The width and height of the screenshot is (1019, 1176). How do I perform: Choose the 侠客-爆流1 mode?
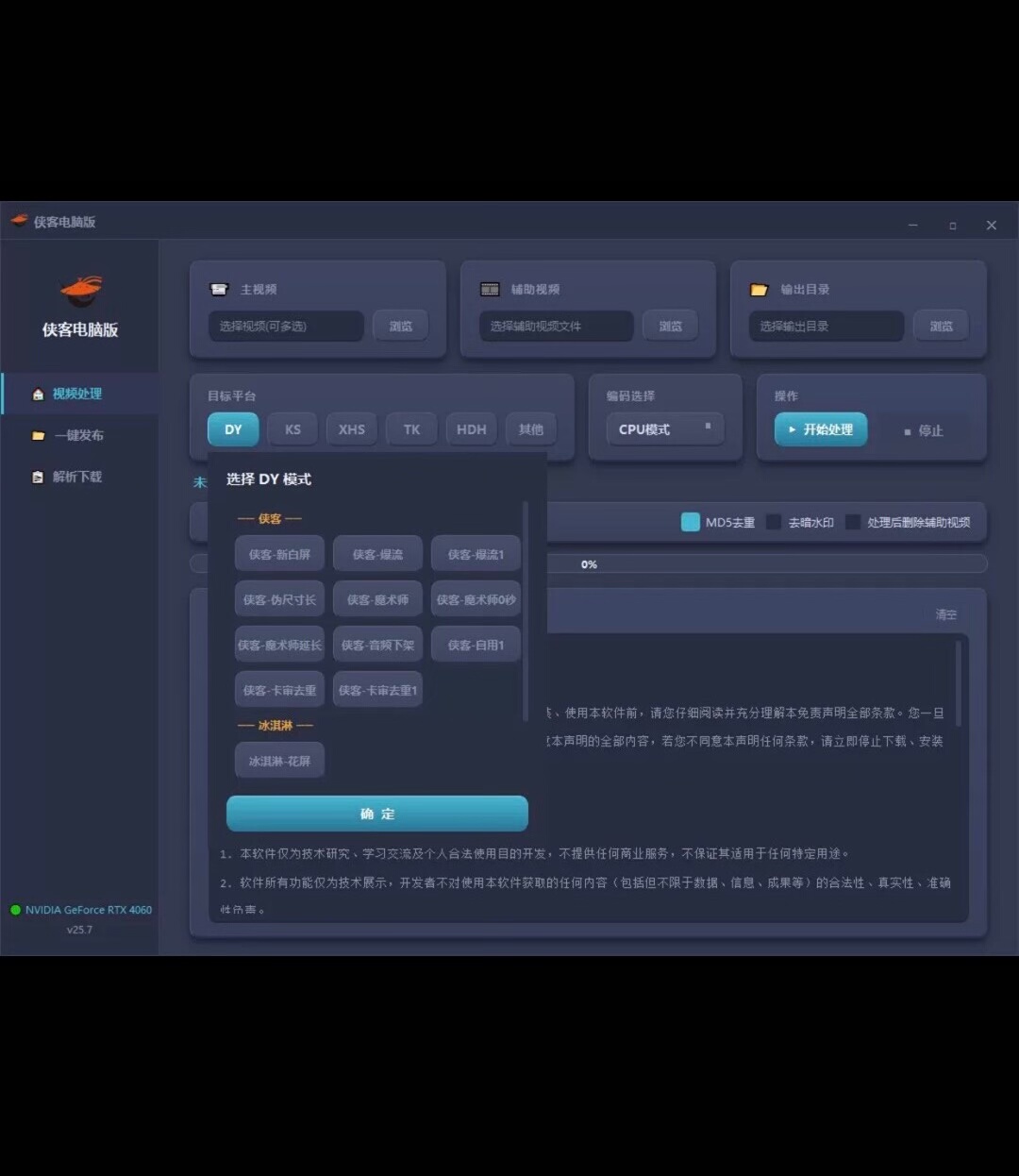[476, 554]
